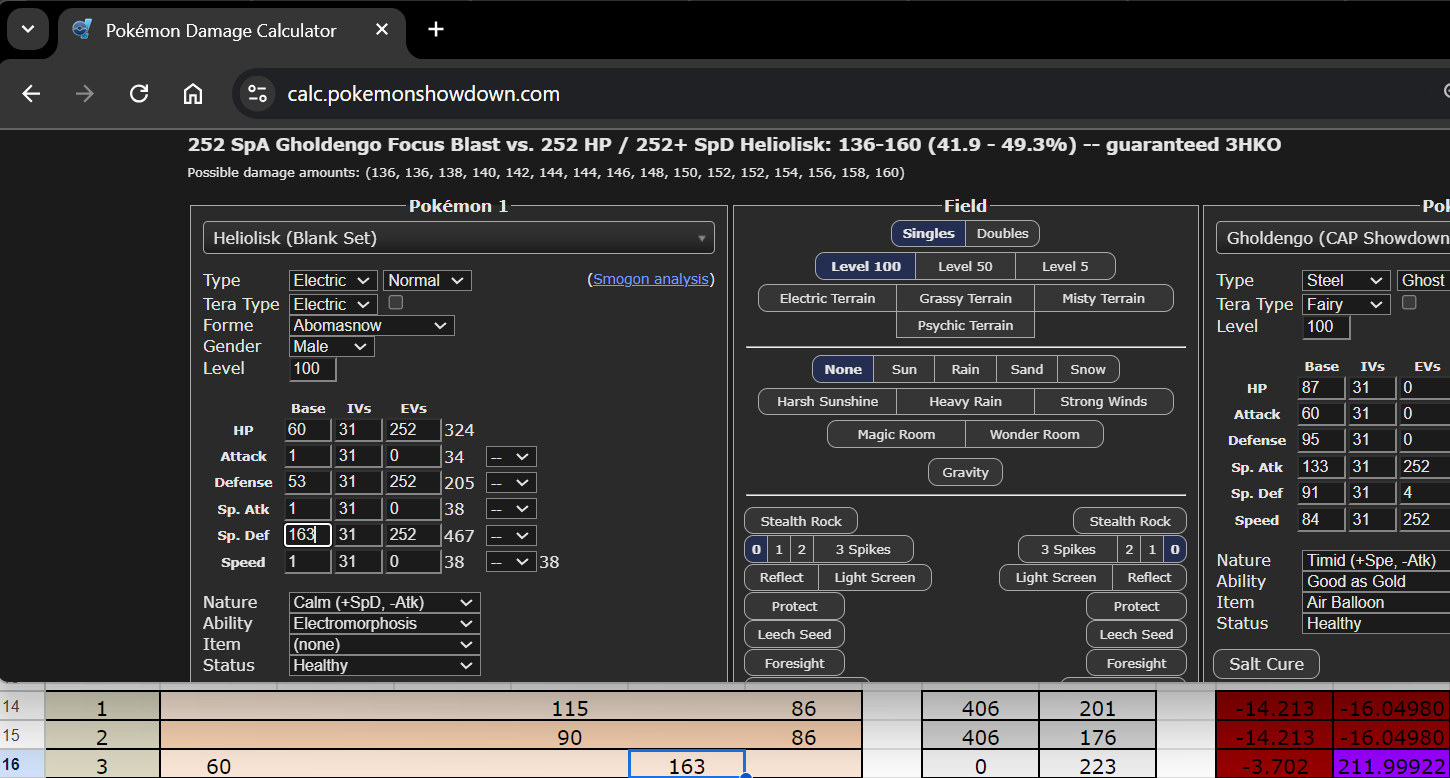Screen dimensions: 1450x778
Task: Select Sand weather
Action: pyautogui.click(x=1027, y=369)
